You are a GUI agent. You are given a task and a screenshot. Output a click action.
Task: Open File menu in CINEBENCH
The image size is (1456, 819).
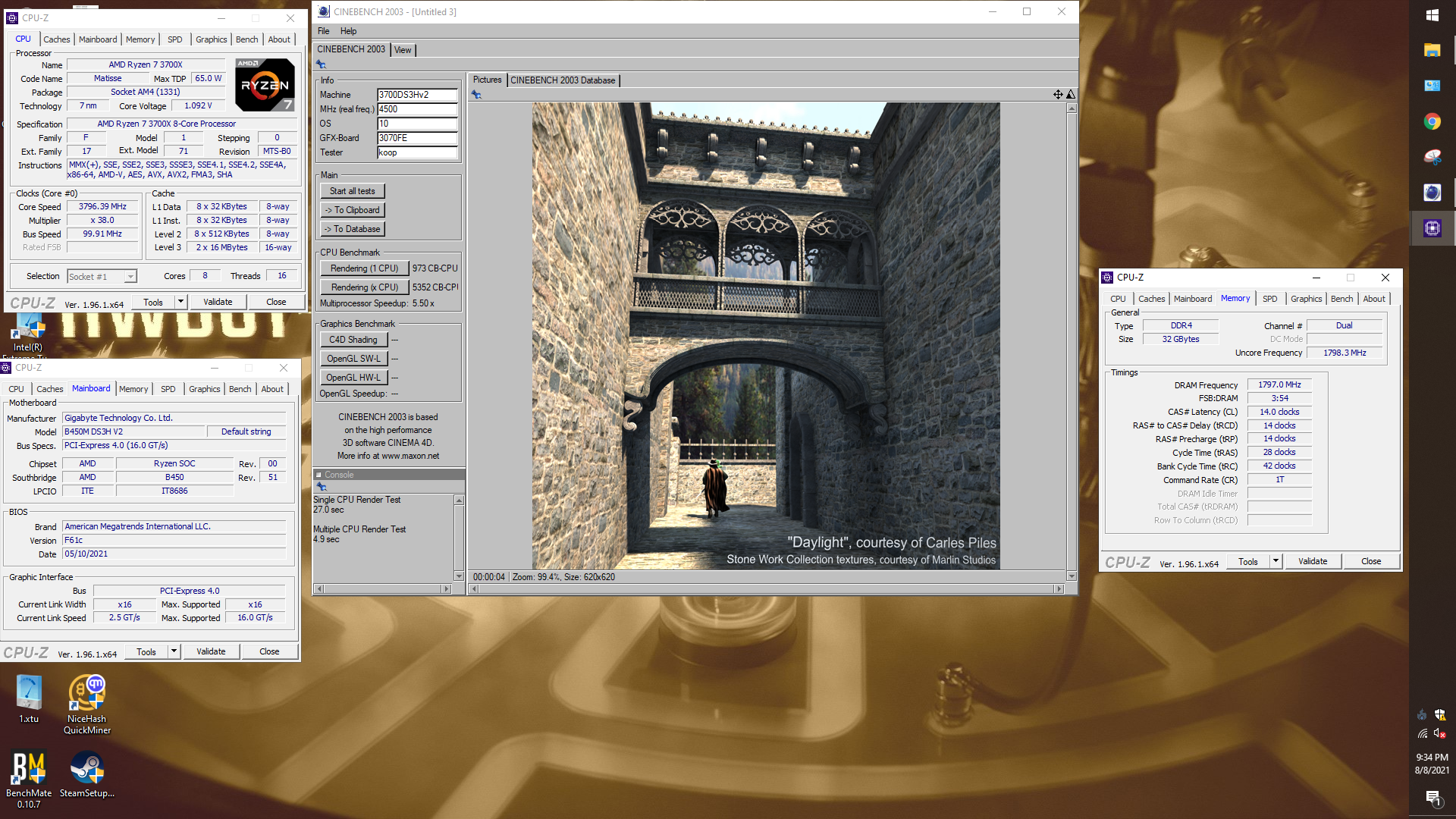pos(324,31)
